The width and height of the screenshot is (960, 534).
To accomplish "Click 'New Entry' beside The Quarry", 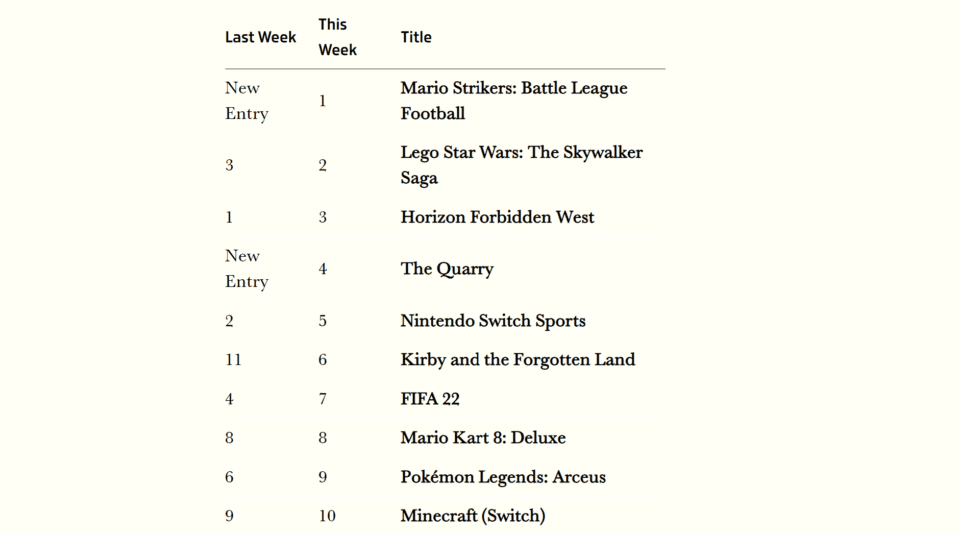I will [247, 269].
